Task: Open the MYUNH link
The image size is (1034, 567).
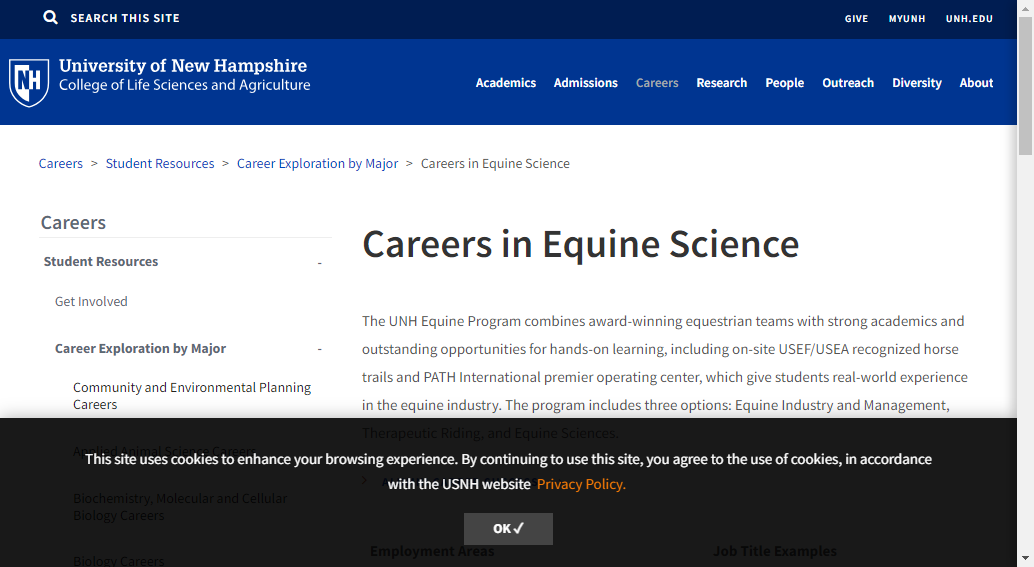Action: (x=907, y=19)
